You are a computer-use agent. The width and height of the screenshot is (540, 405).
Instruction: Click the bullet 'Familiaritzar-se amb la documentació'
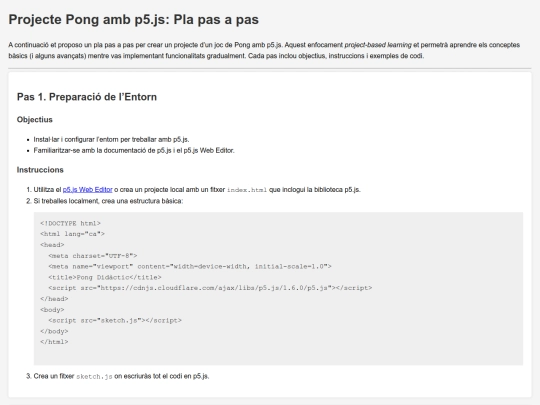(134, 150)
